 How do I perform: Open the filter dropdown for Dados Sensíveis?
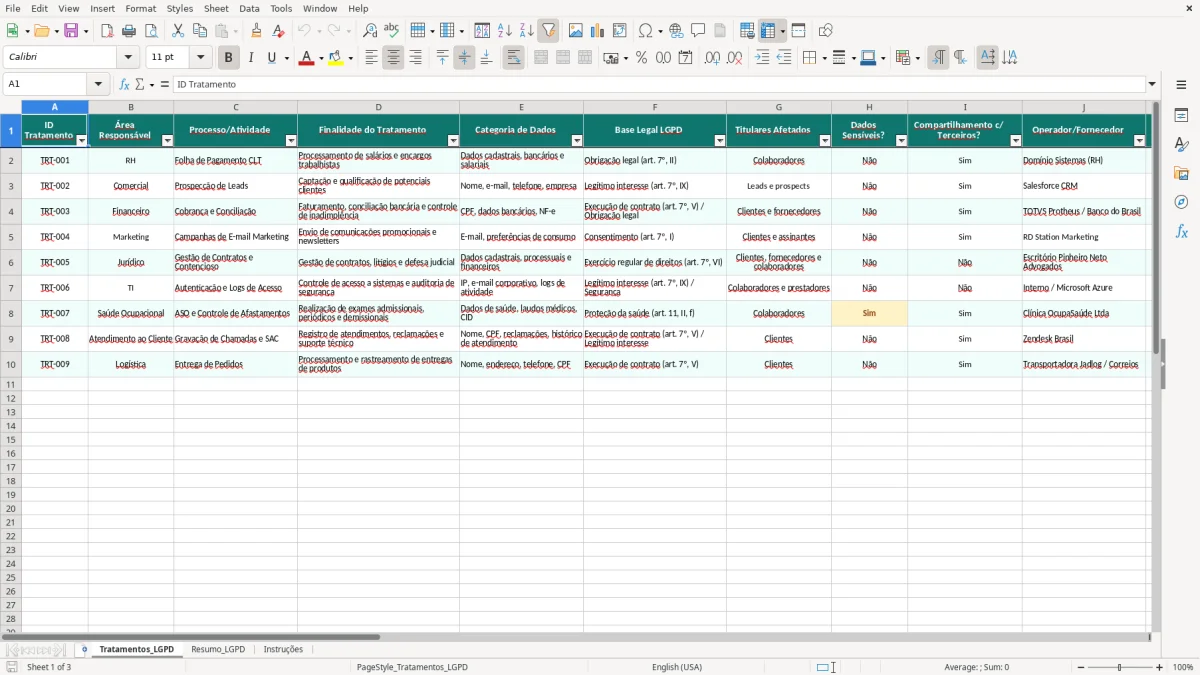coord(901,141)
